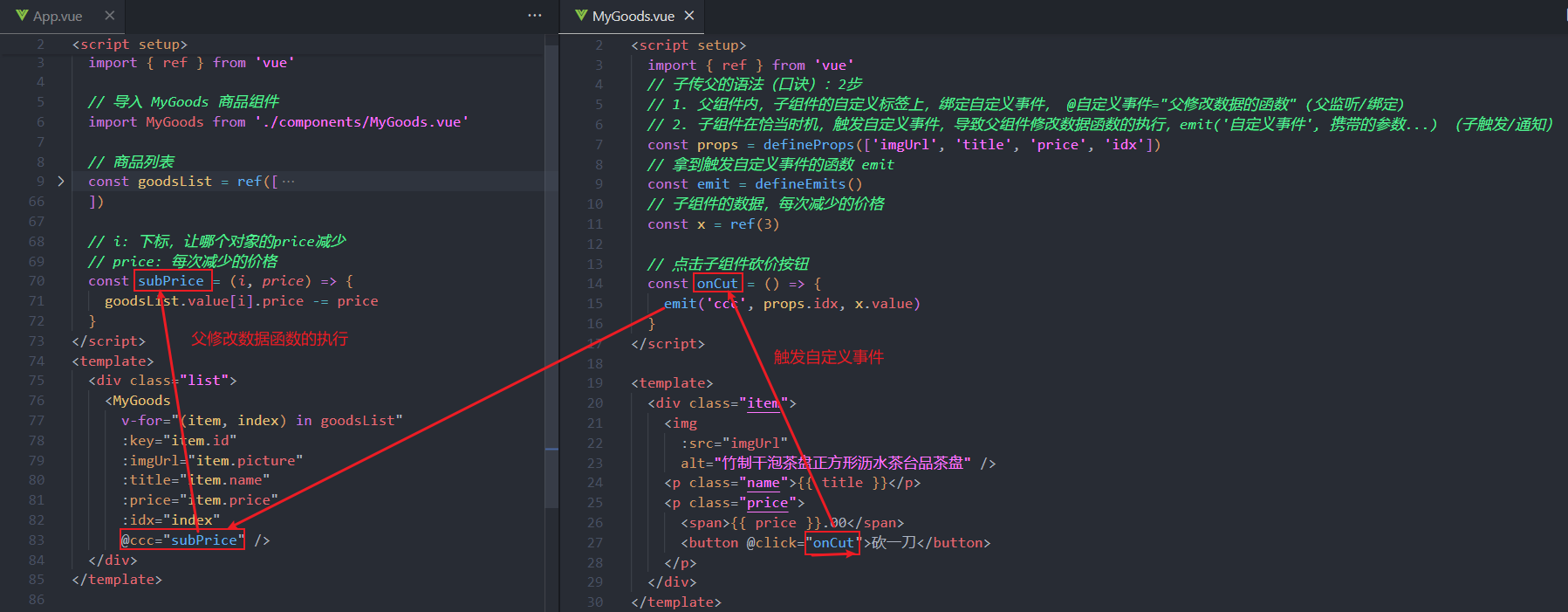Click the App.vue <script setup> opening tag
Screen dimensions: 1568x612
(130, 45)
